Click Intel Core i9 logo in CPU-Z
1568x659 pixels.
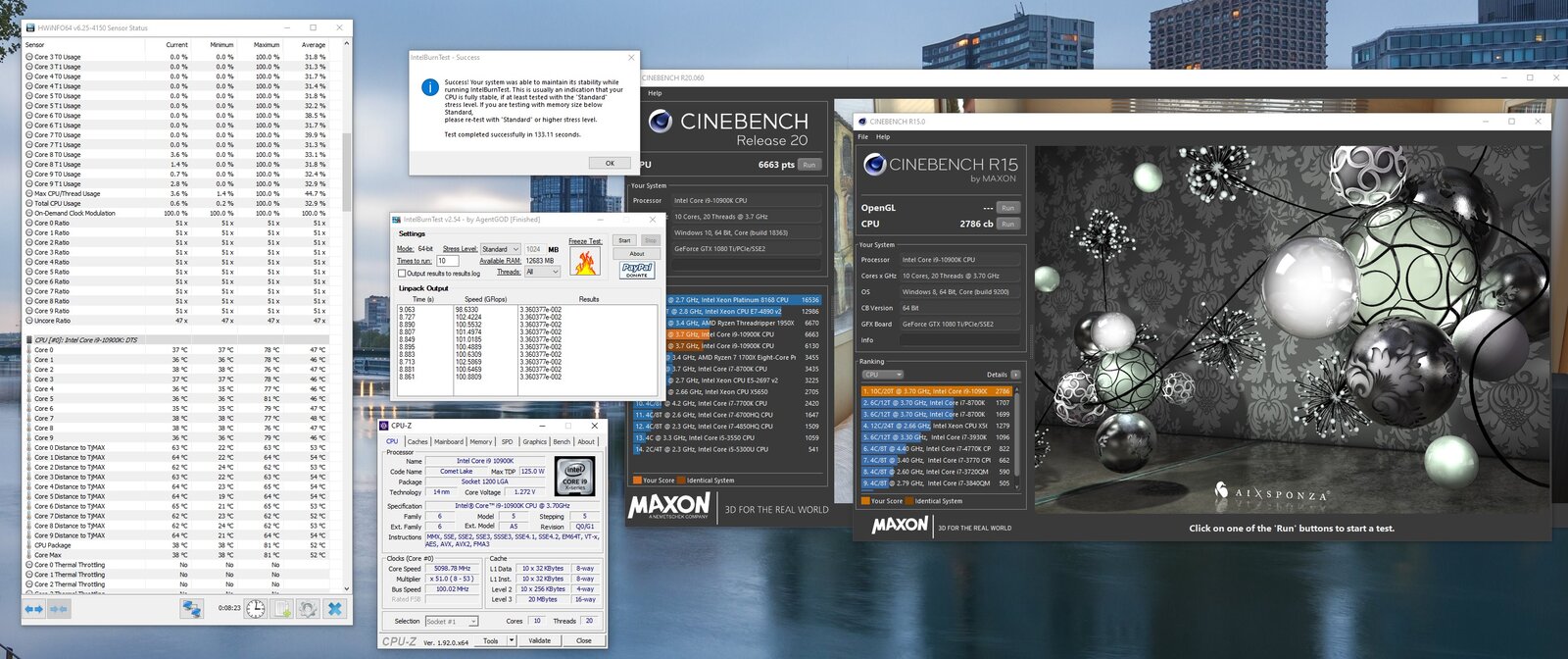575,476
